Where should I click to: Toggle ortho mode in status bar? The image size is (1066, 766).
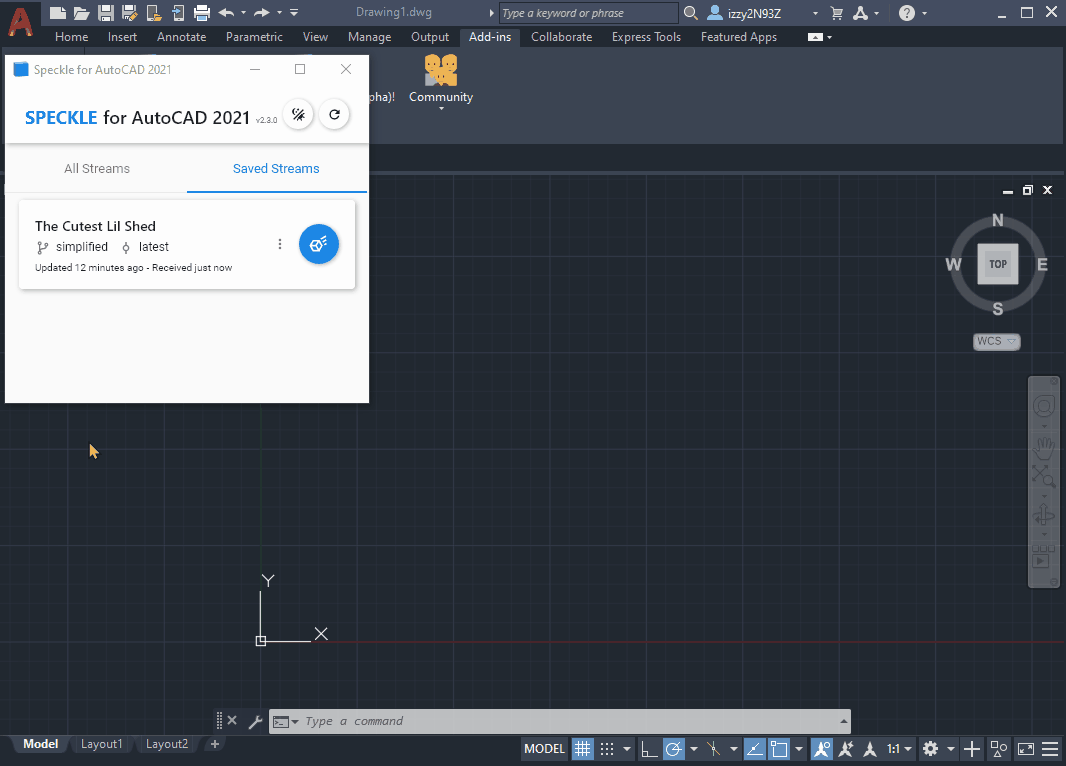coord(649,749)
